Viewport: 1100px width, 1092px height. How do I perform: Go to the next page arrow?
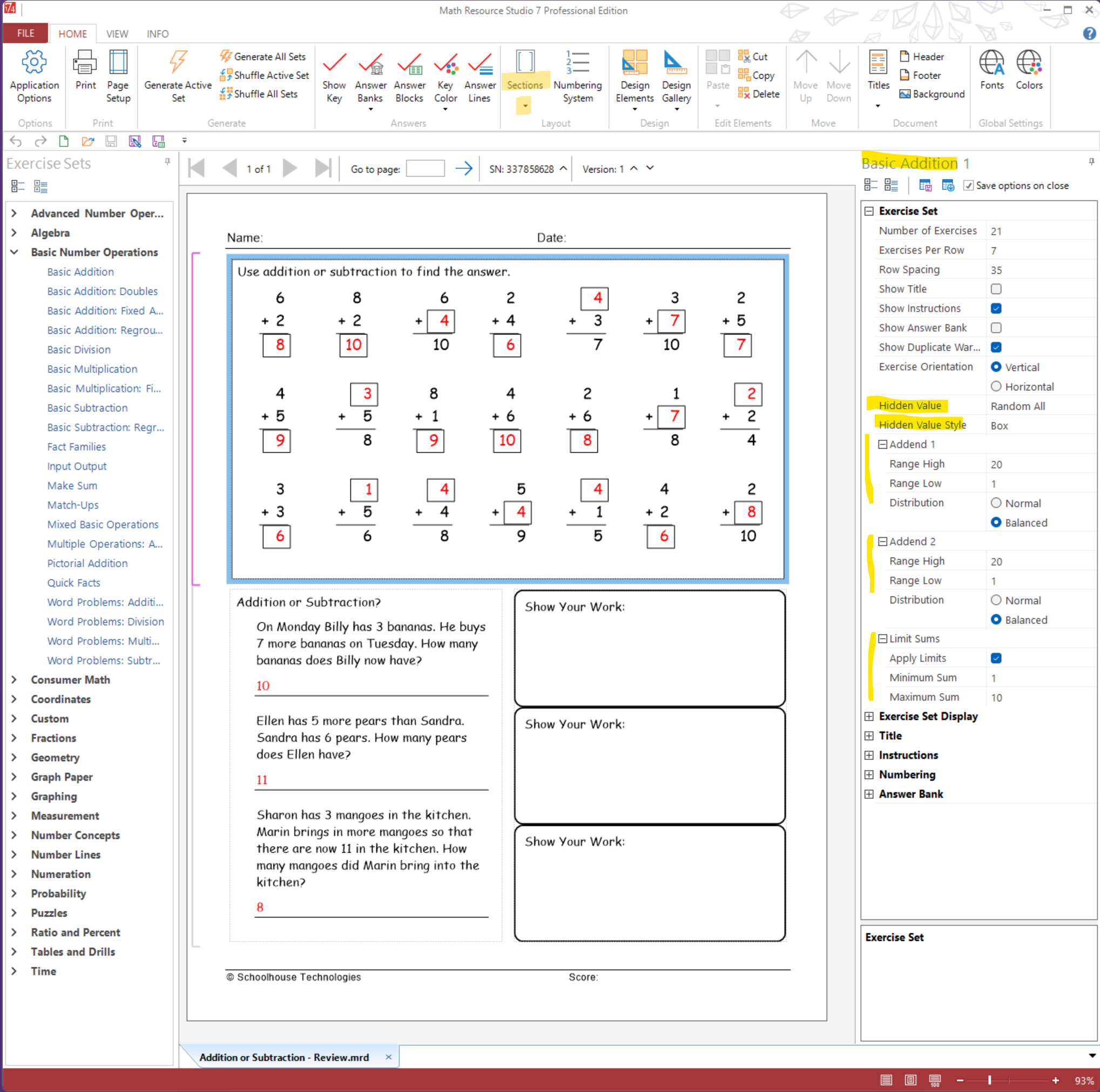[290, 168]
